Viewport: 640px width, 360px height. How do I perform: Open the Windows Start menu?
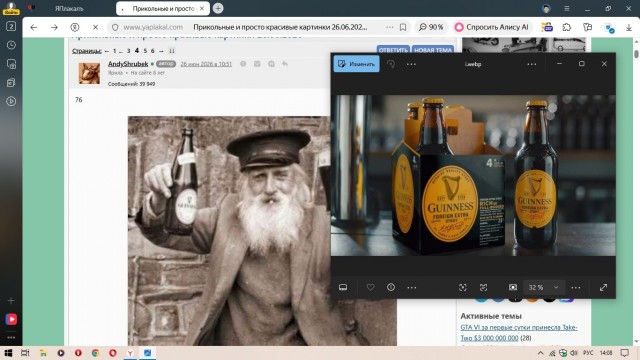click(x=8, y=353)
